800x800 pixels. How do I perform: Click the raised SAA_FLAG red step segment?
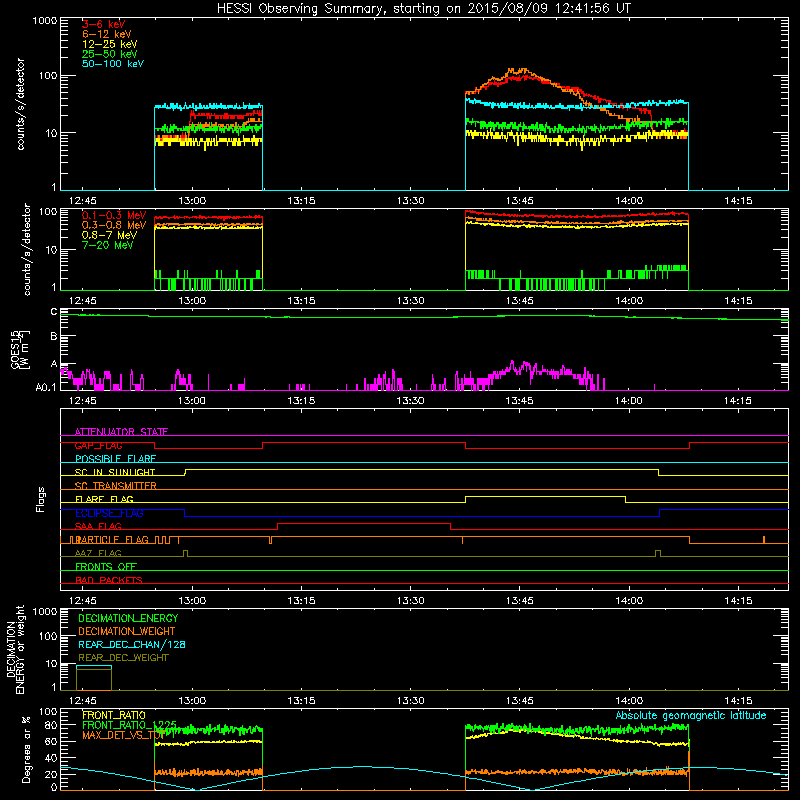(x=364, y=523)
